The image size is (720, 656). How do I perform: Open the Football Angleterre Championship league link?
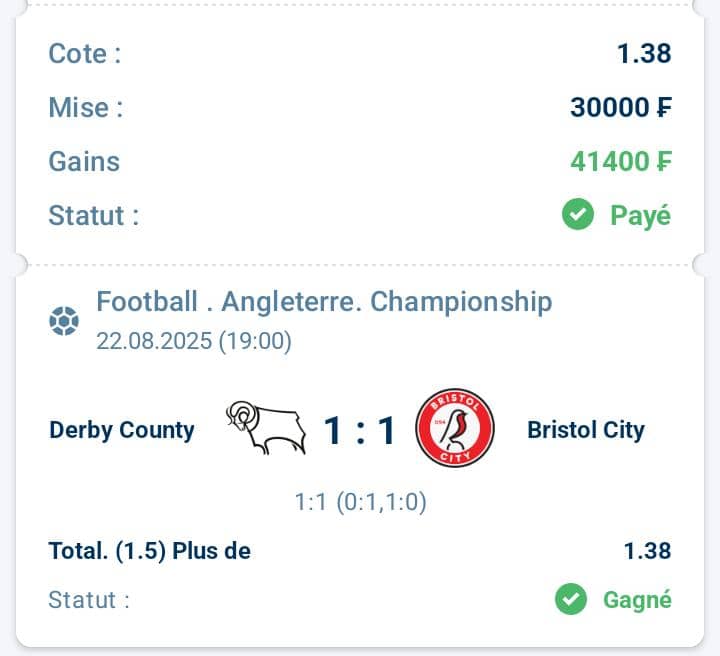(324, 301)
